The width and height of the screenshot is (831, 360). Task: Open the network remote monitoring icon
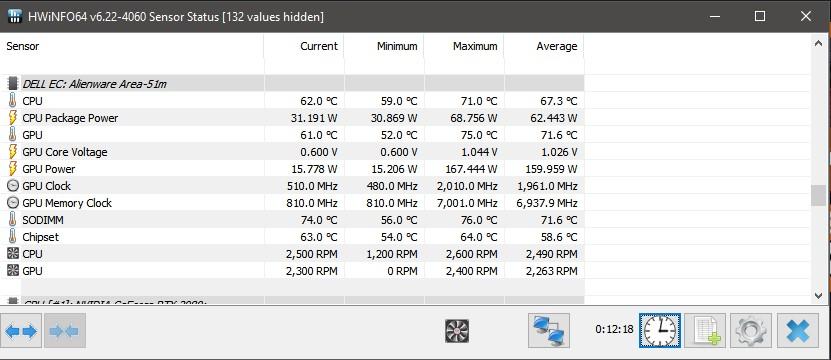click(549, 330)
